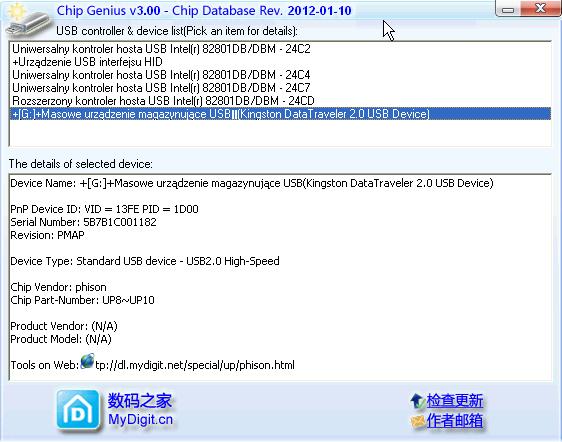The image size is (562, 442).
Task: Minimize the Chip Genius window
Action: point(508,9)
